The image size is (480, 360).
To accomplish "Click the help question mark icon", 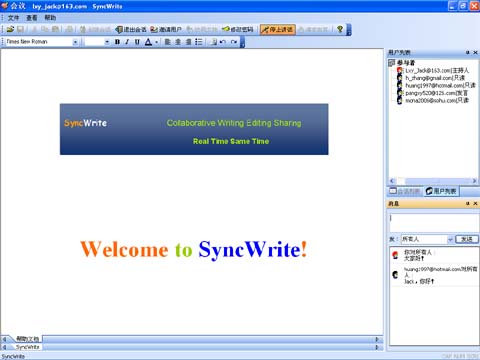I will pyautogui.click(x=340, y=29).
